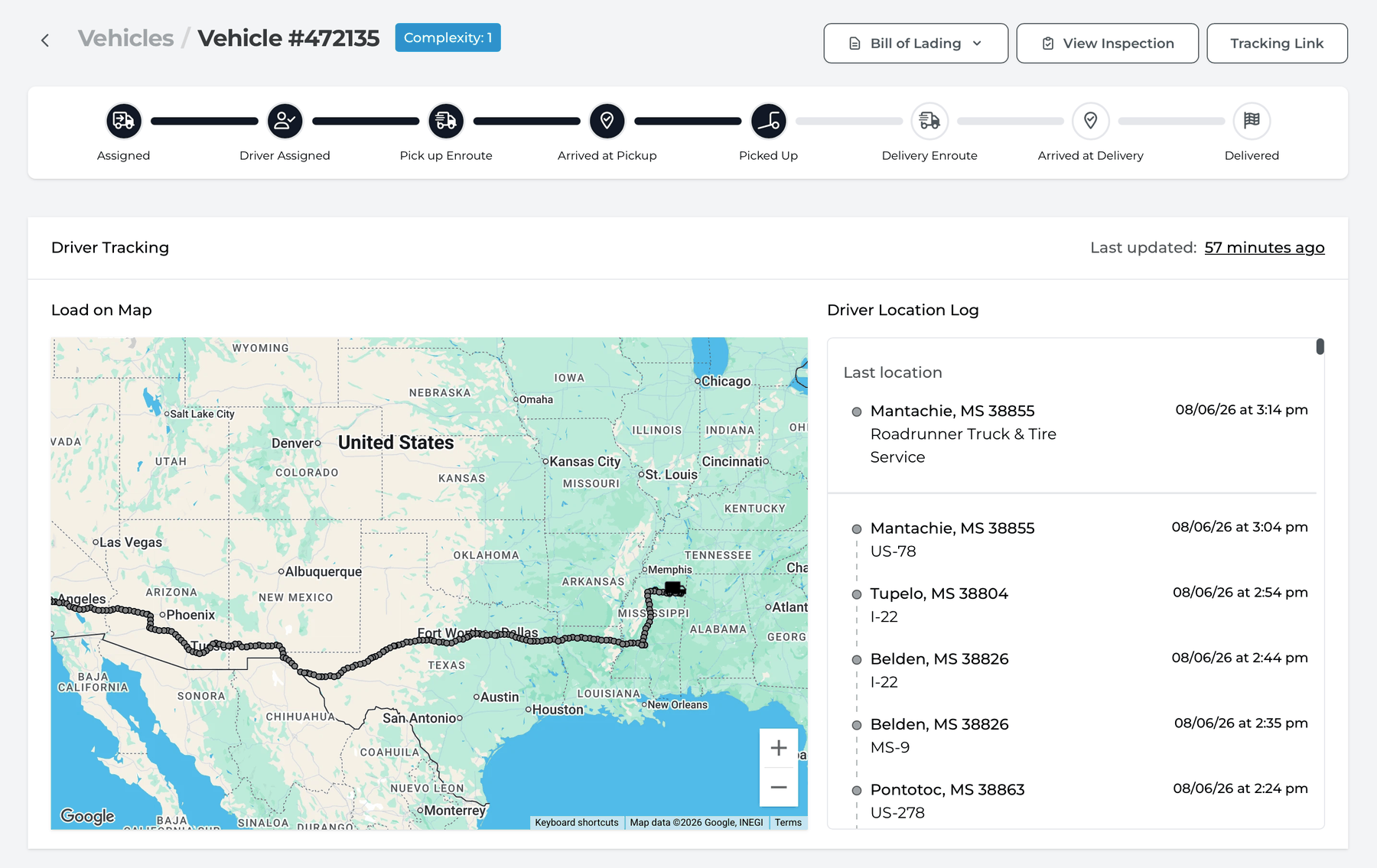Screen dimensions: 1377x868
Task: Click the Roadrunner Truck & Tire Service text
Action: point(963,445)
